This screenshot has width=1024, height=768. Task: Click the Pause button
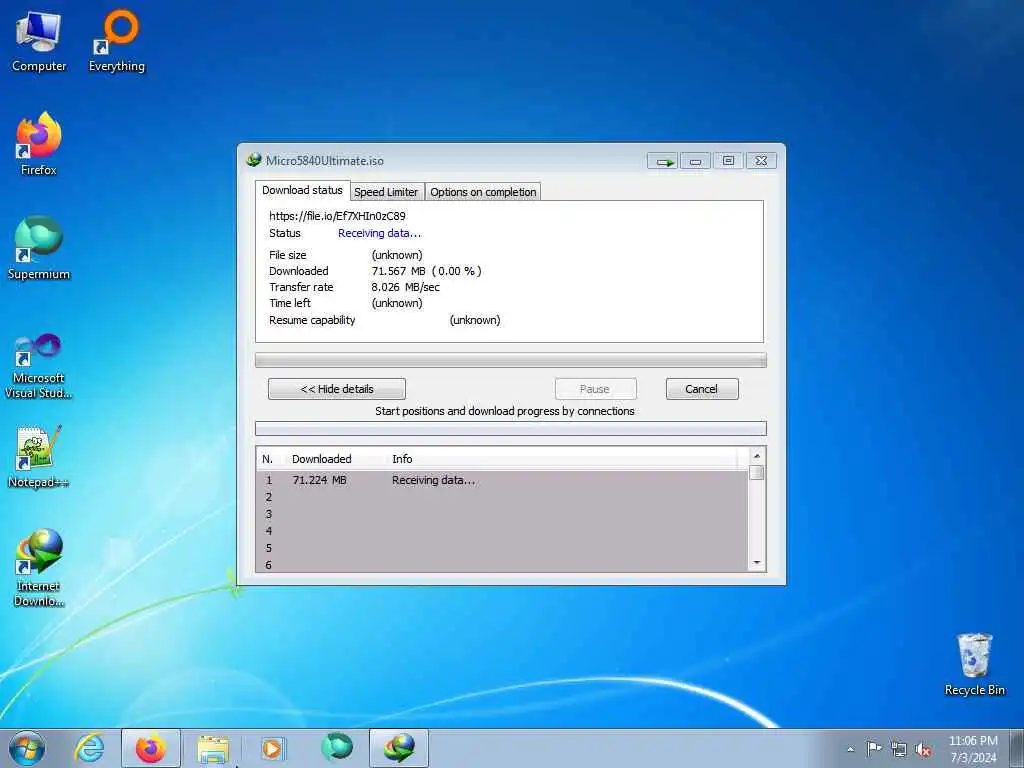595,389
